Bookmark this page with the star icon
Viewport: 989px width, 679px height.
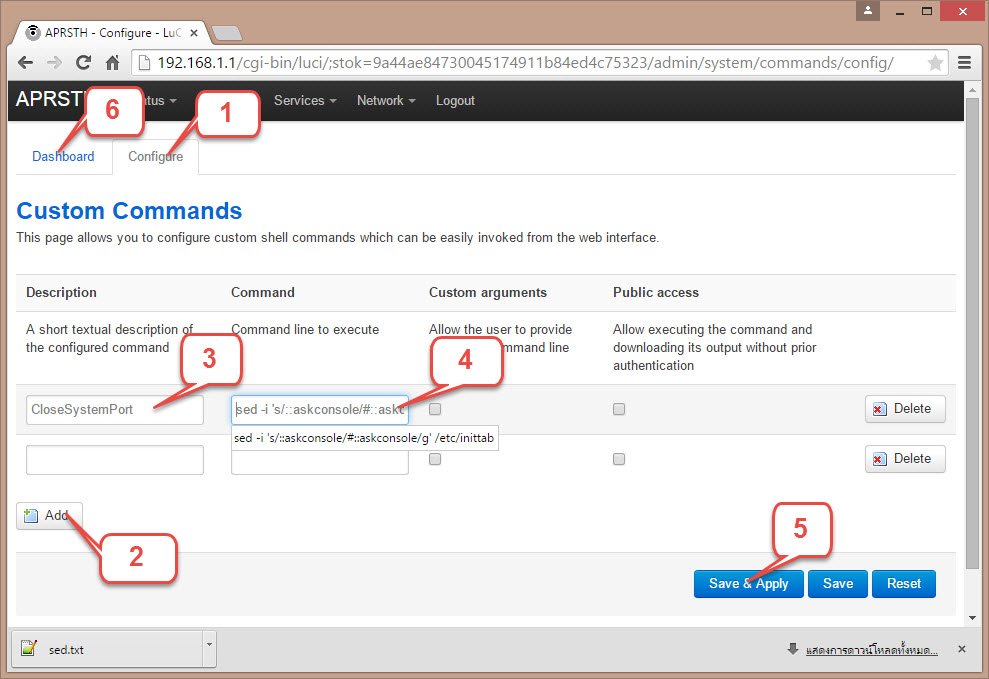(x=935, y=62)
